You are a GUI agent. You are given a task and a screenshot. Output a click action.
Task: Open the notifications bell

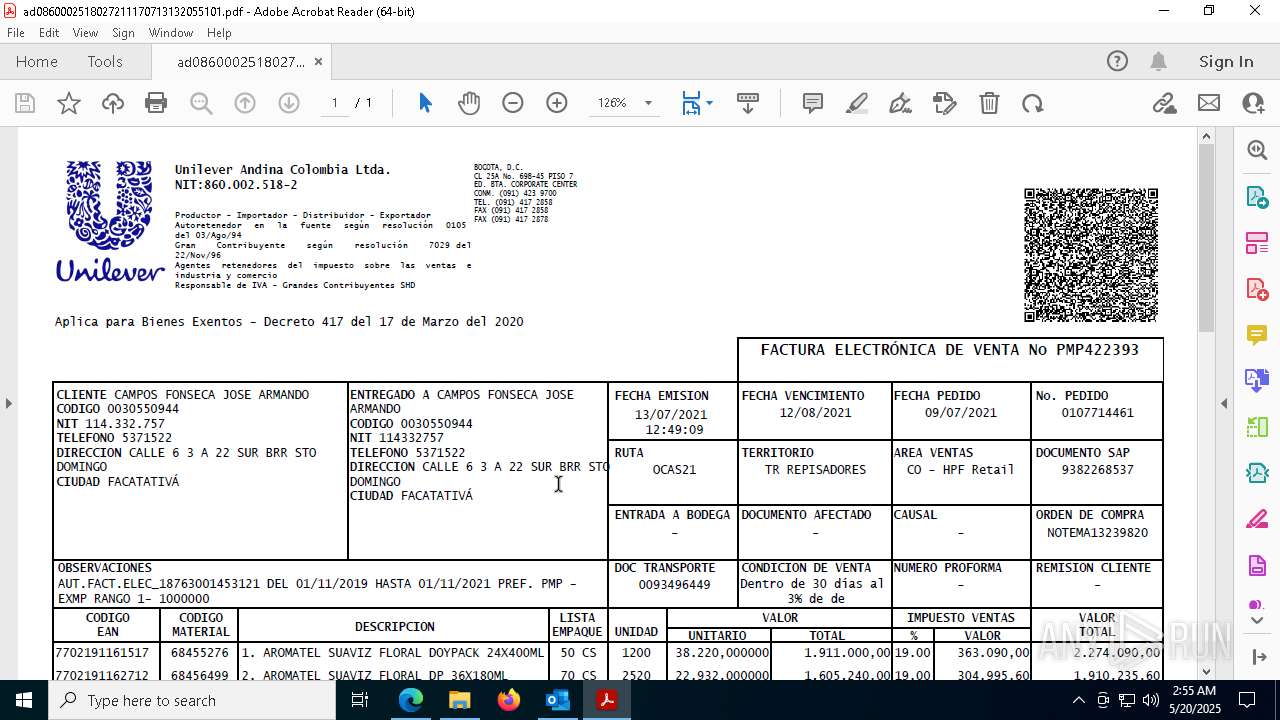tap(1158, 62)
